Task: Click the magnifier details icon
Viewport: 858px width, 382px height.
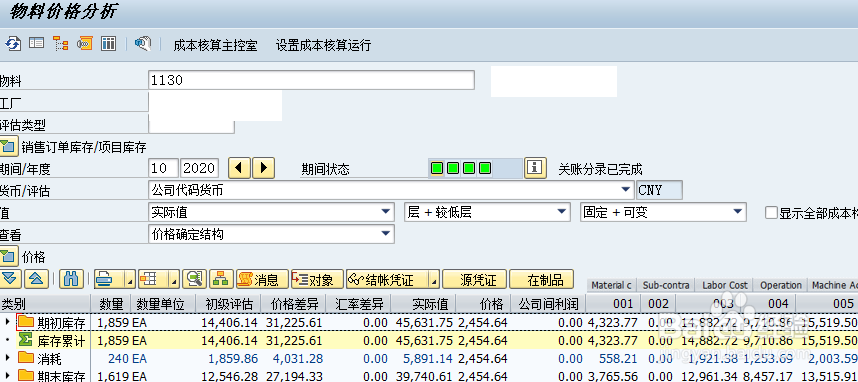Action: [194, 279]
